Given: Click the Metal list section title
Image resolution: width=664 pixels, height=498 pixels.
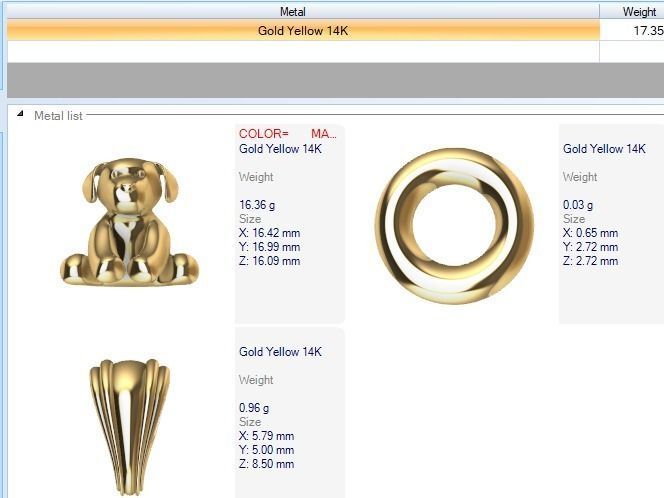Looking at the screenshot, I should 58,116.
